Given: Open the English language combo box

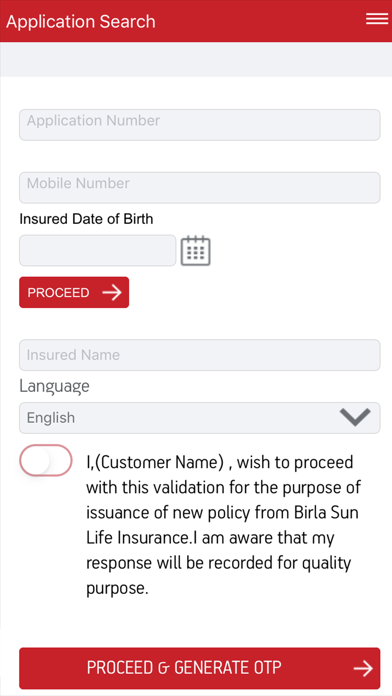Looking at the screenshot, I should tap(200, 418).
